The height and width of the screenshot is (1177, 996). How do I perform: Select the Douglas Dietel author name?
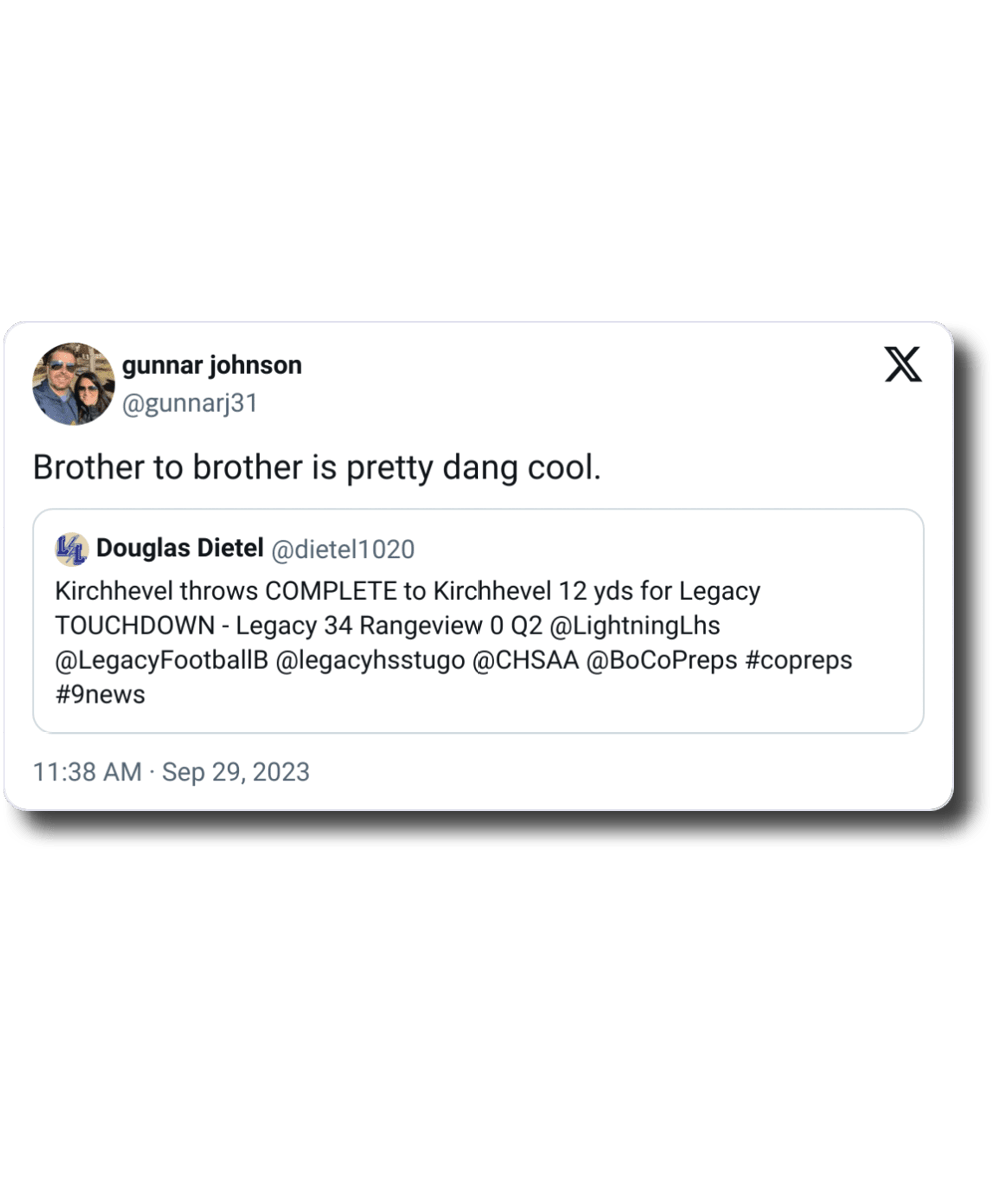(180, 548)
